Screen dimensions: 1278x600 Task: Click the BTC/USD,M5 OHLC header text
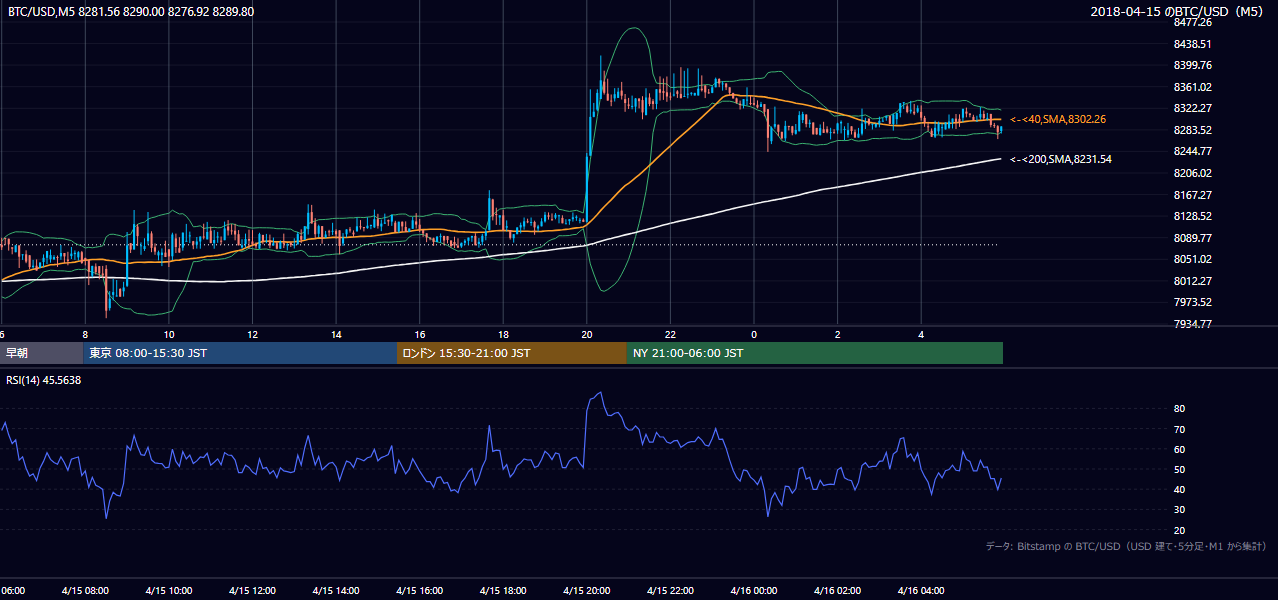(131, 12)
